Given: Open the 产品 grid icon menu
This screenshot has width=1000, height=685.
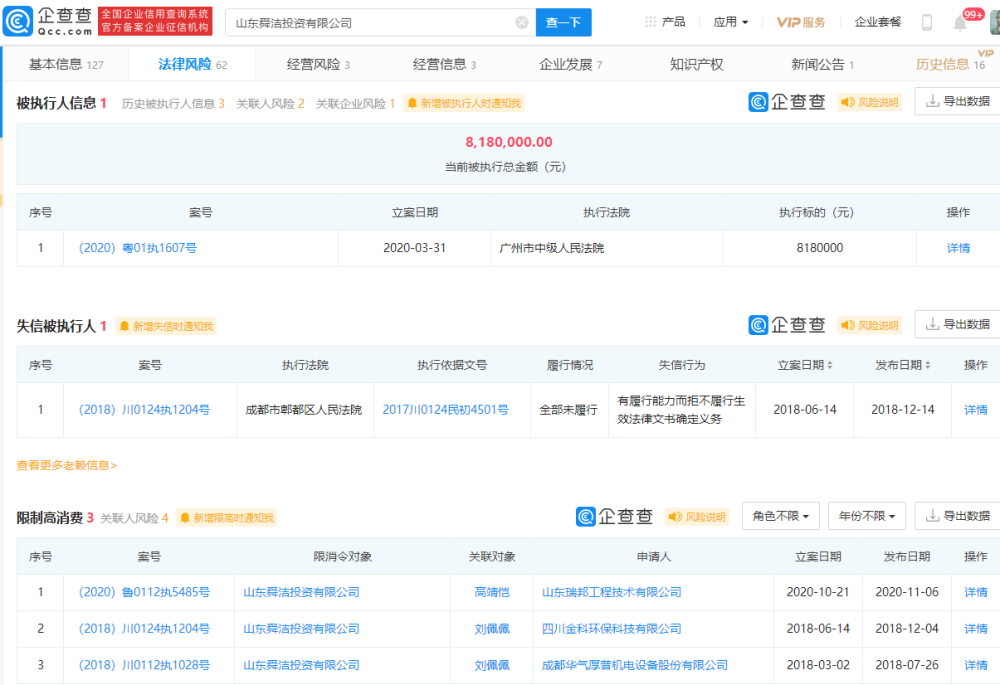Looking at the screenshot, I should pos(650,22).
